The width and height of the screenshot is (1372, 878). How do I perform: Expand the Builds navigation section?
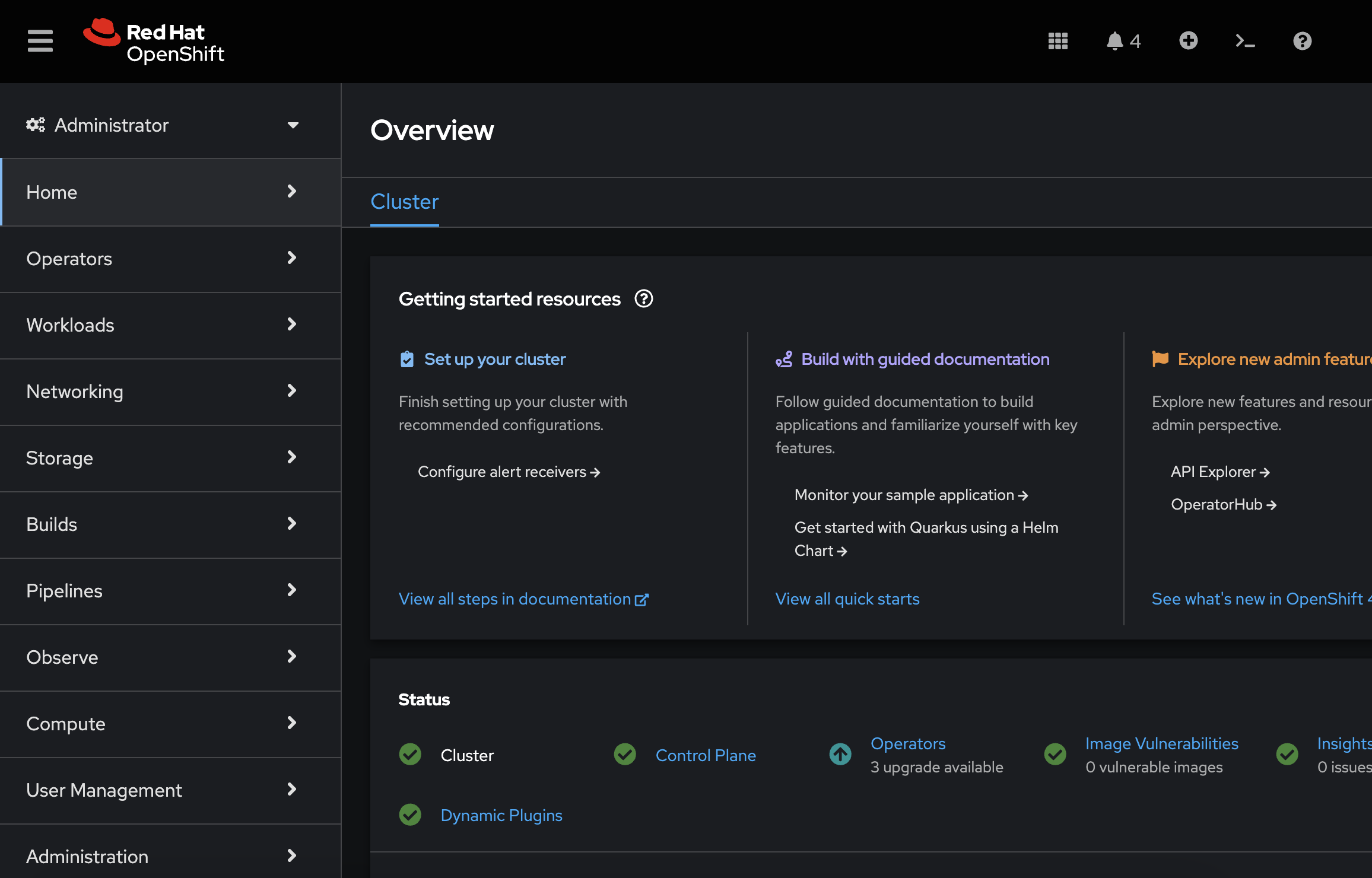(x=170, y=524)
